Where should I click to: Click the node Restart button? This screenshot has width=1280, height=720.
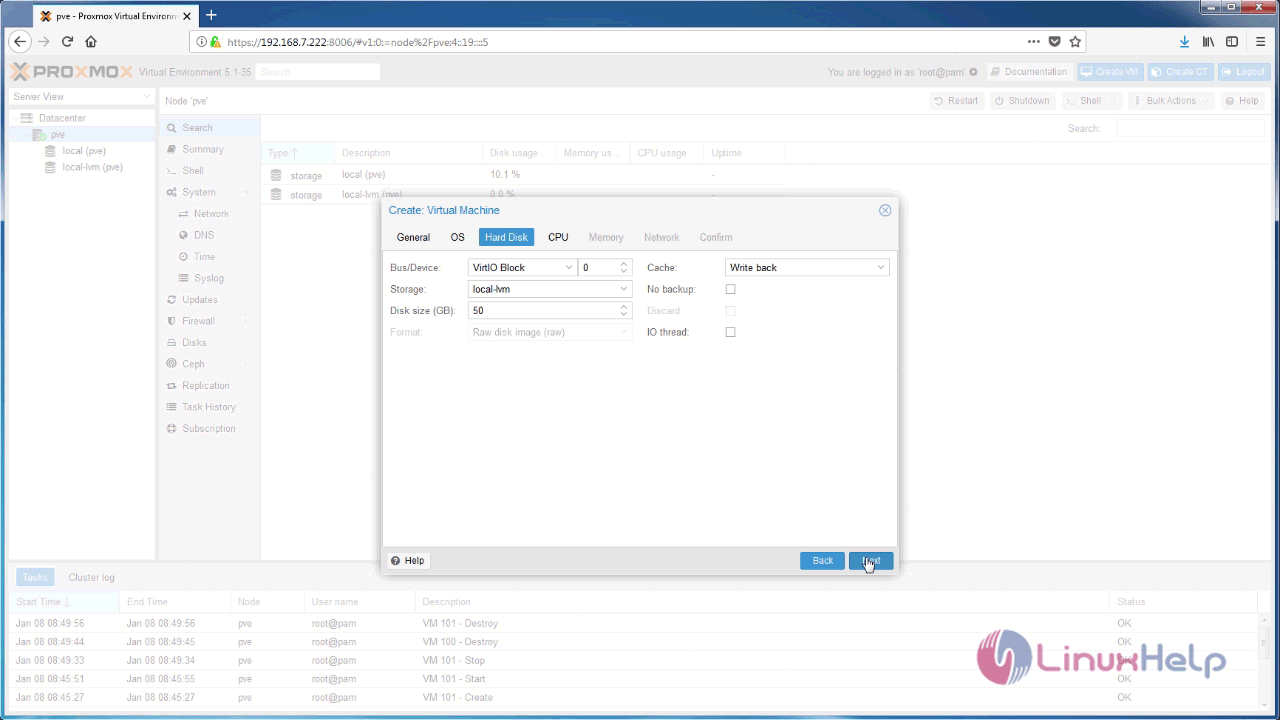[x=956, y=101]
